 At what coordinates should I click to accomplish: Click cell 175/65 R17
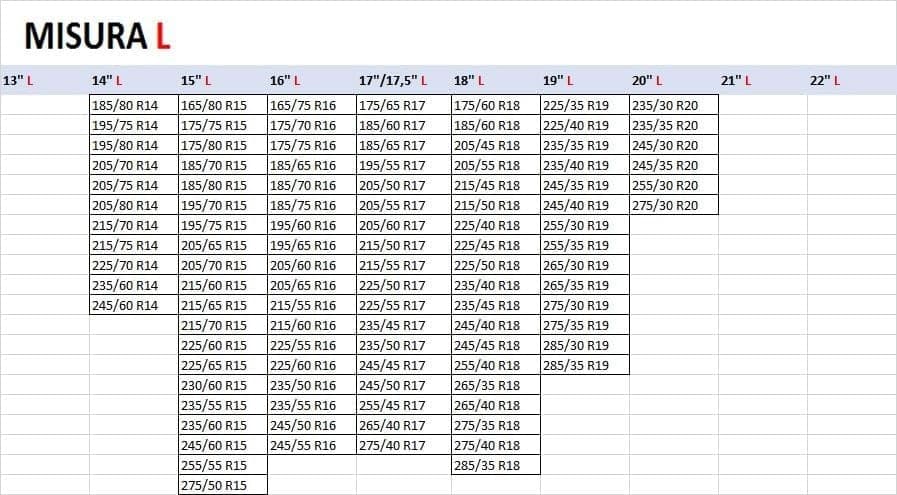[404, 105]
